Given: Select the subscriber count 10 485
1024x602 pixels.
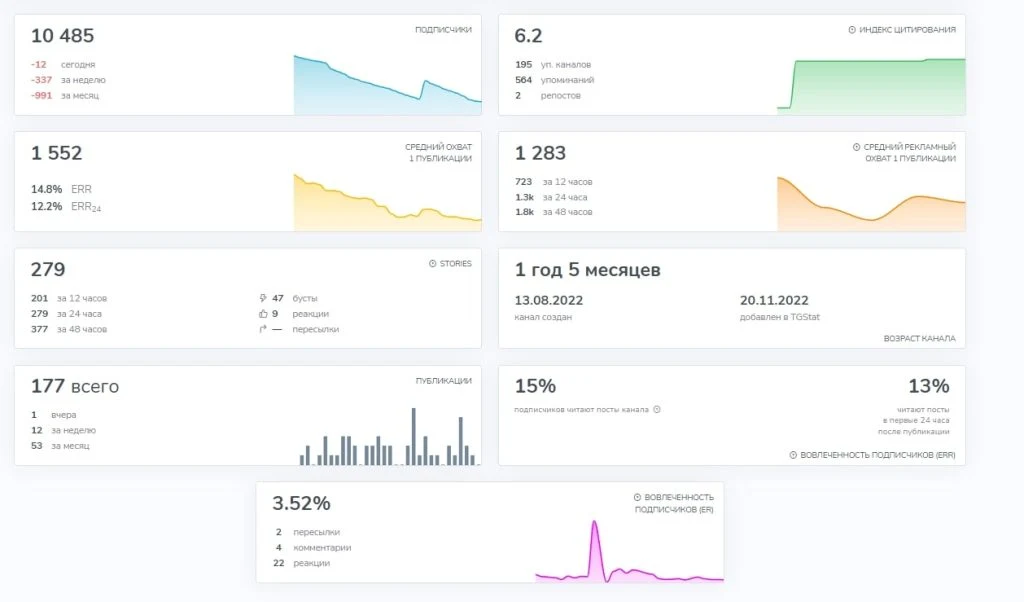Looking at the screenshot, I should [x=63, y=36].
